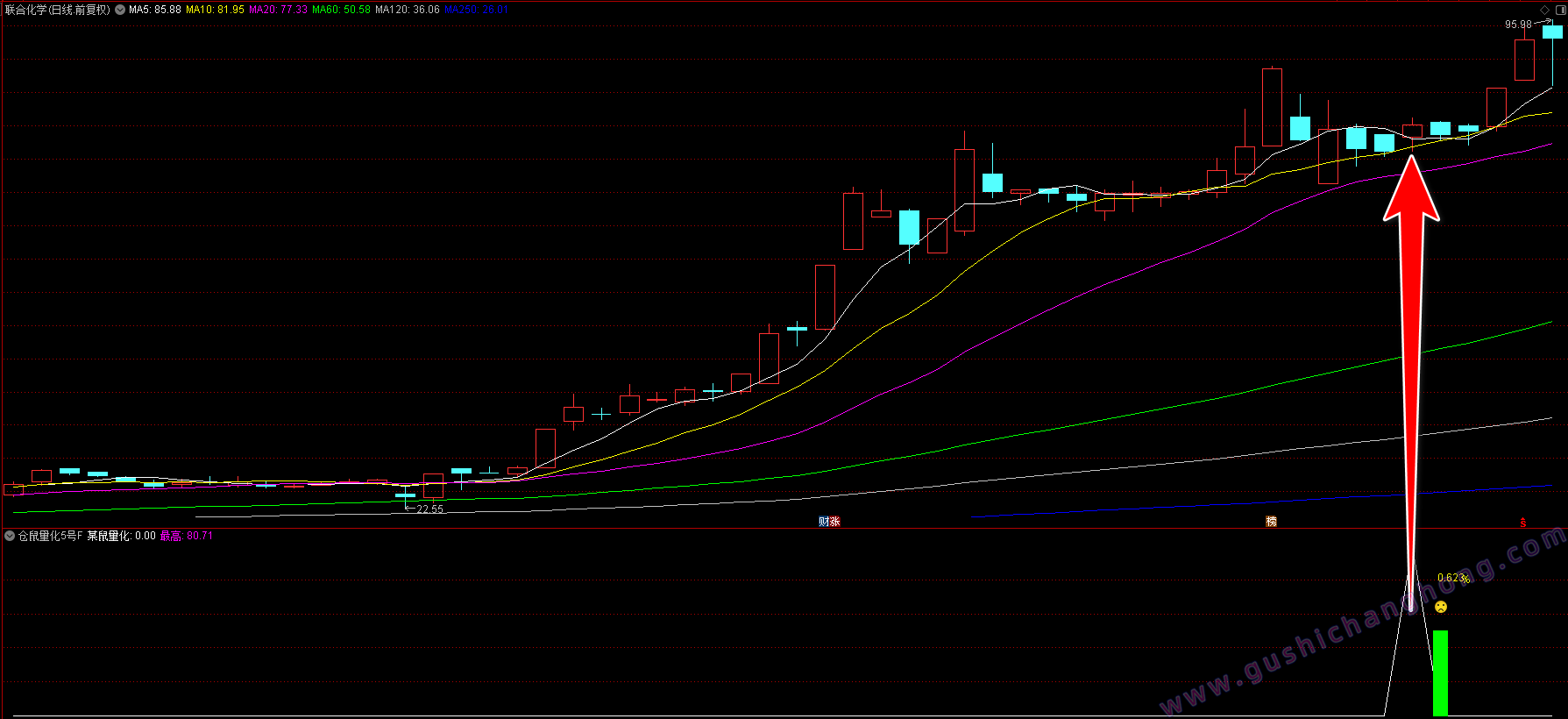Expand main chart indicator dropdown beside 联合化学
The height and width of the screenshot is (719, 1568).
point(120,10)
